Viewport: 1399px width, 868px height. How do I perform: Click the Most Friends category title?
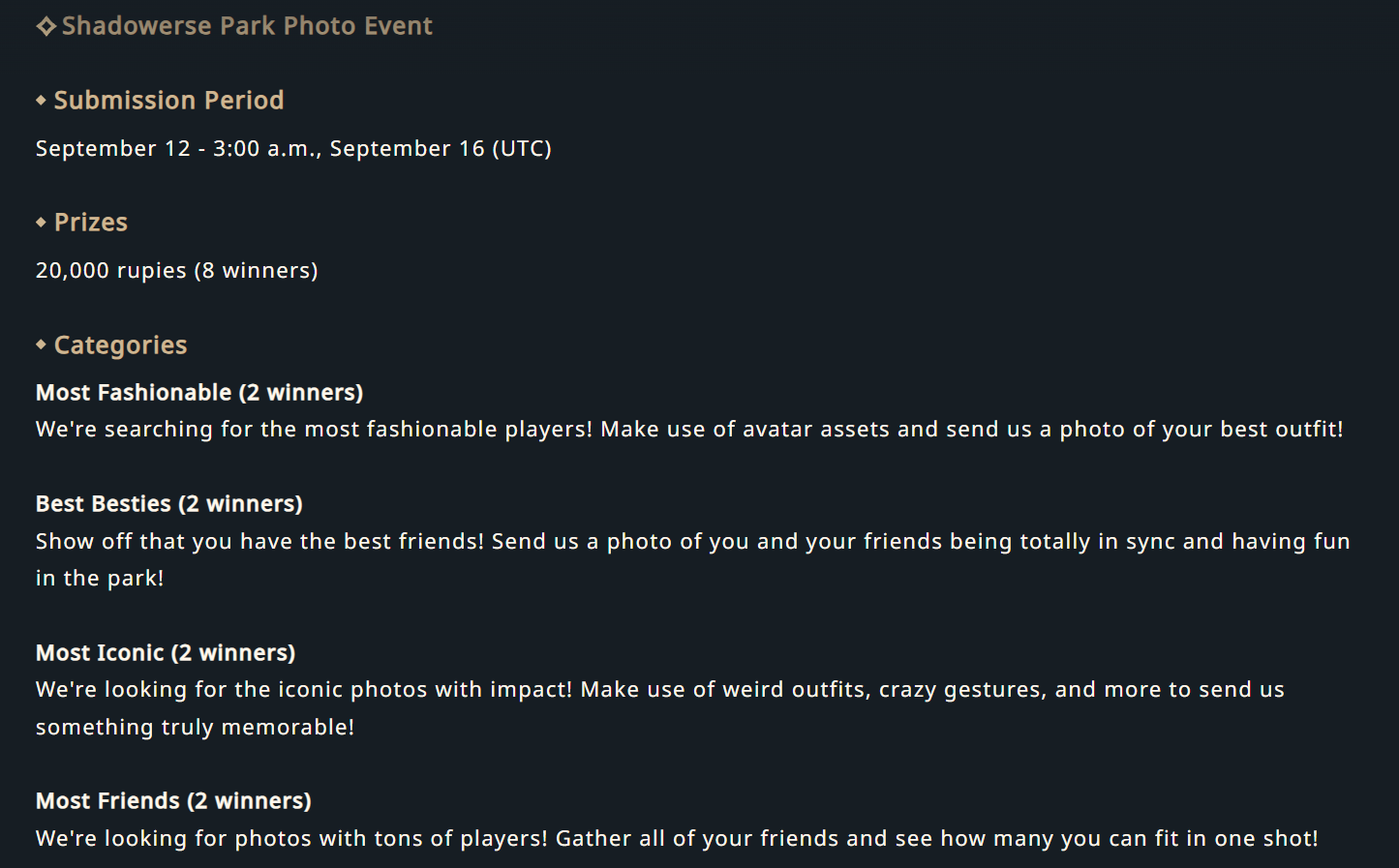(x=173, y=800)
